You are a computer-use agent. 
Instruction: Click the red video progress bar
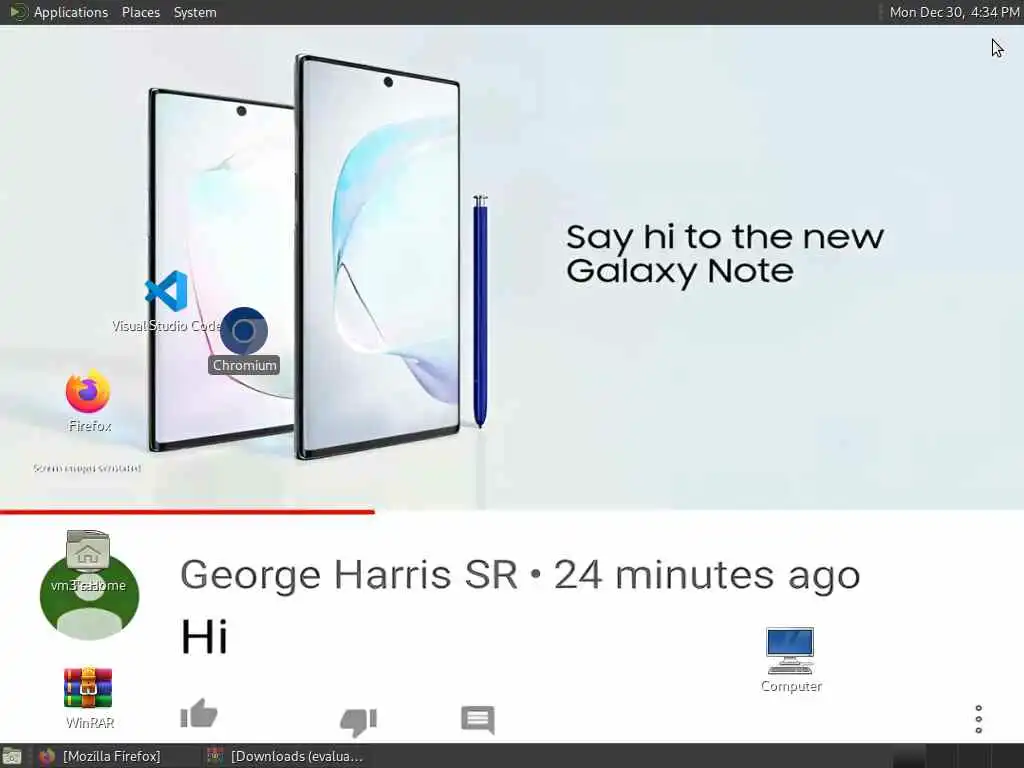(187, 512)
